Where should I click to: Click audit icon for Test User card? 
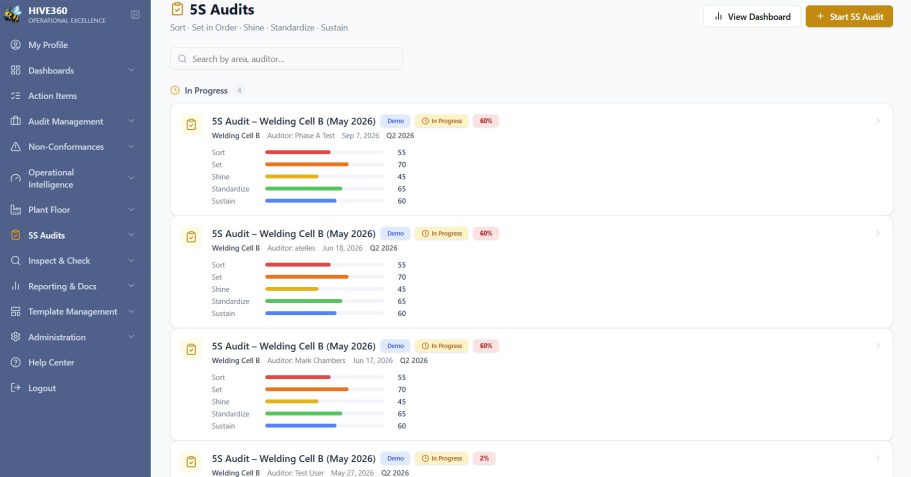coord(191,462)
